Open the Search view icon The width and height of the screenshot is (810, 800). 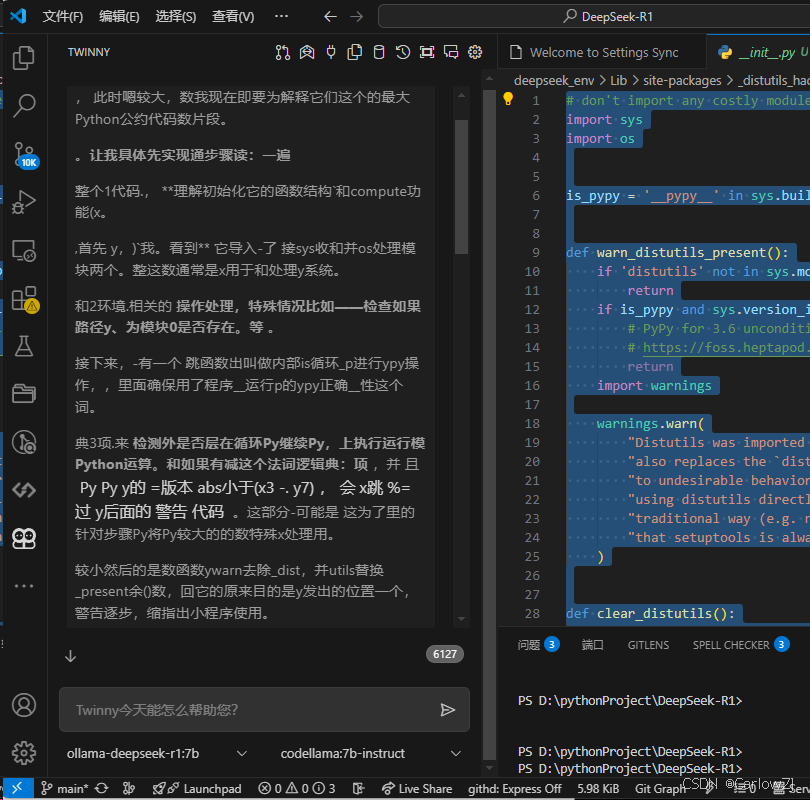22,106
